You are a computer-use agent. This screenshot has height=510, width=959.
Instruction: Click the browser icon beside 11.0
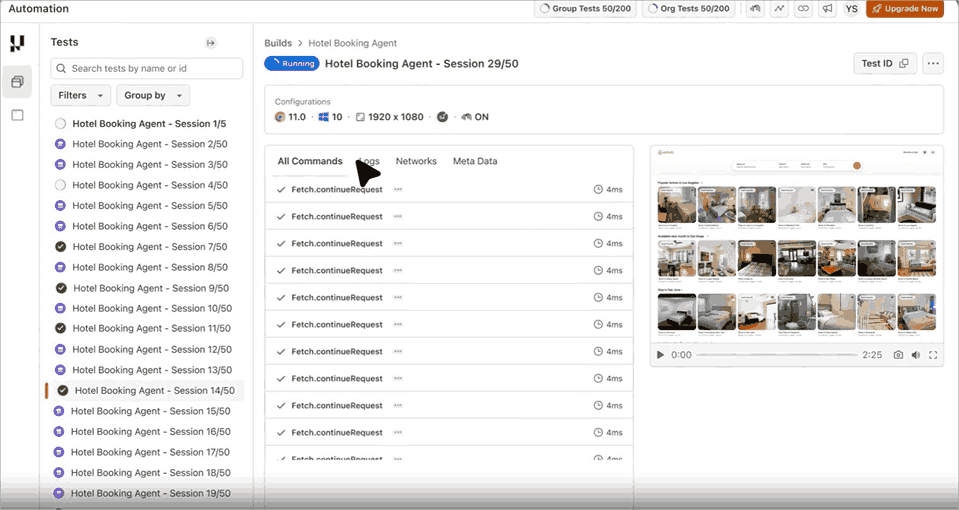[280, 117]
